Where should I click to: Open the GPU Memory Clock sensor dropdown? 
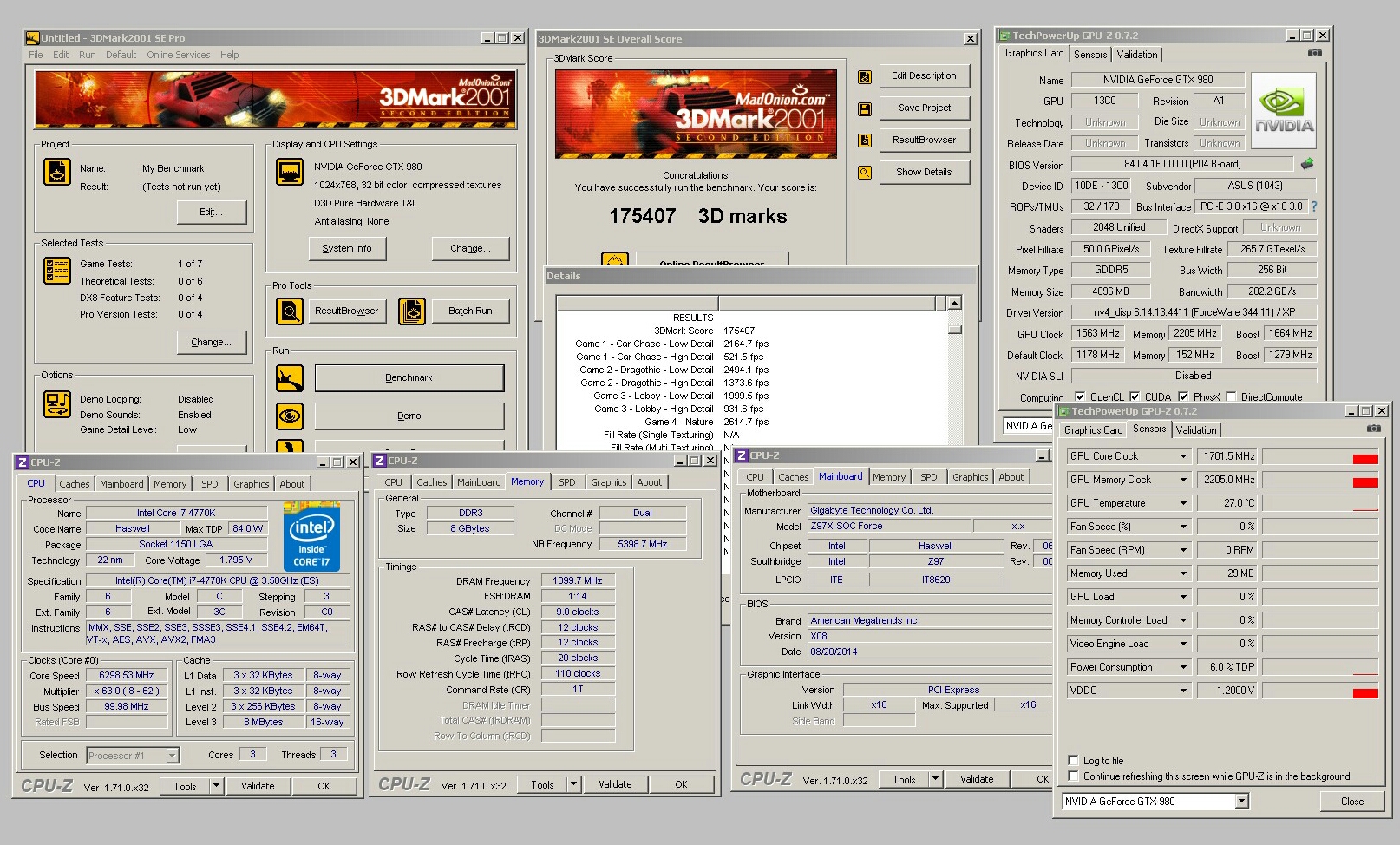tap(1183, 480)
